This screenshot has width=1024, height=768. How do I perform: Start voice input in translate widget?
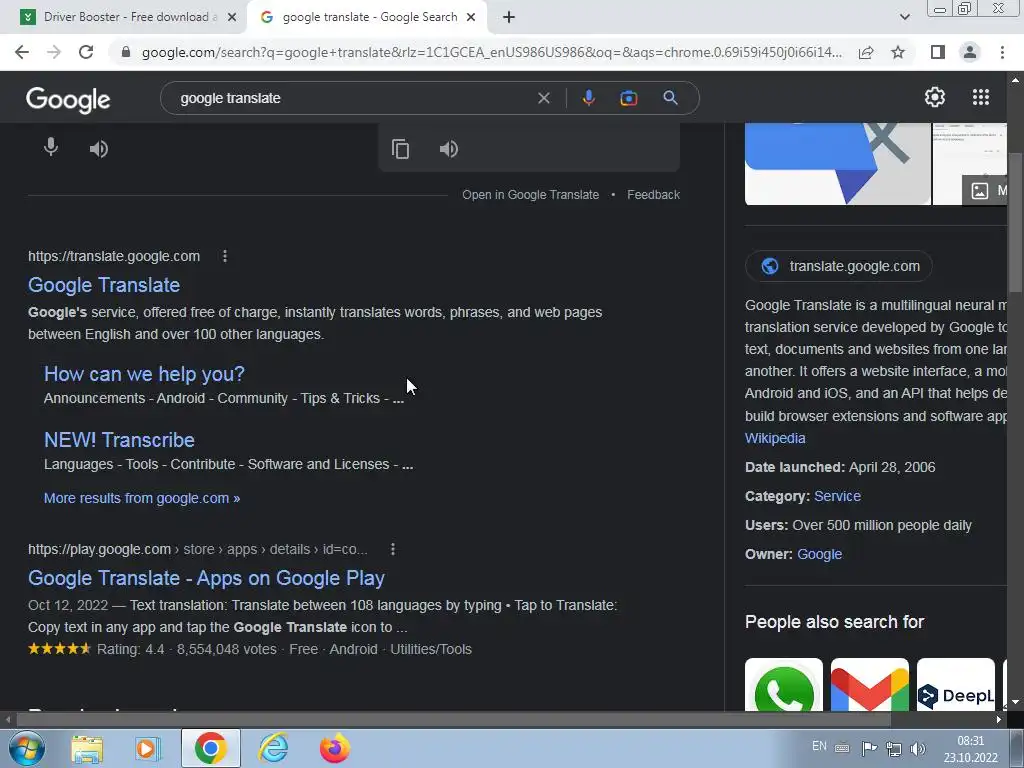(51, 148)
